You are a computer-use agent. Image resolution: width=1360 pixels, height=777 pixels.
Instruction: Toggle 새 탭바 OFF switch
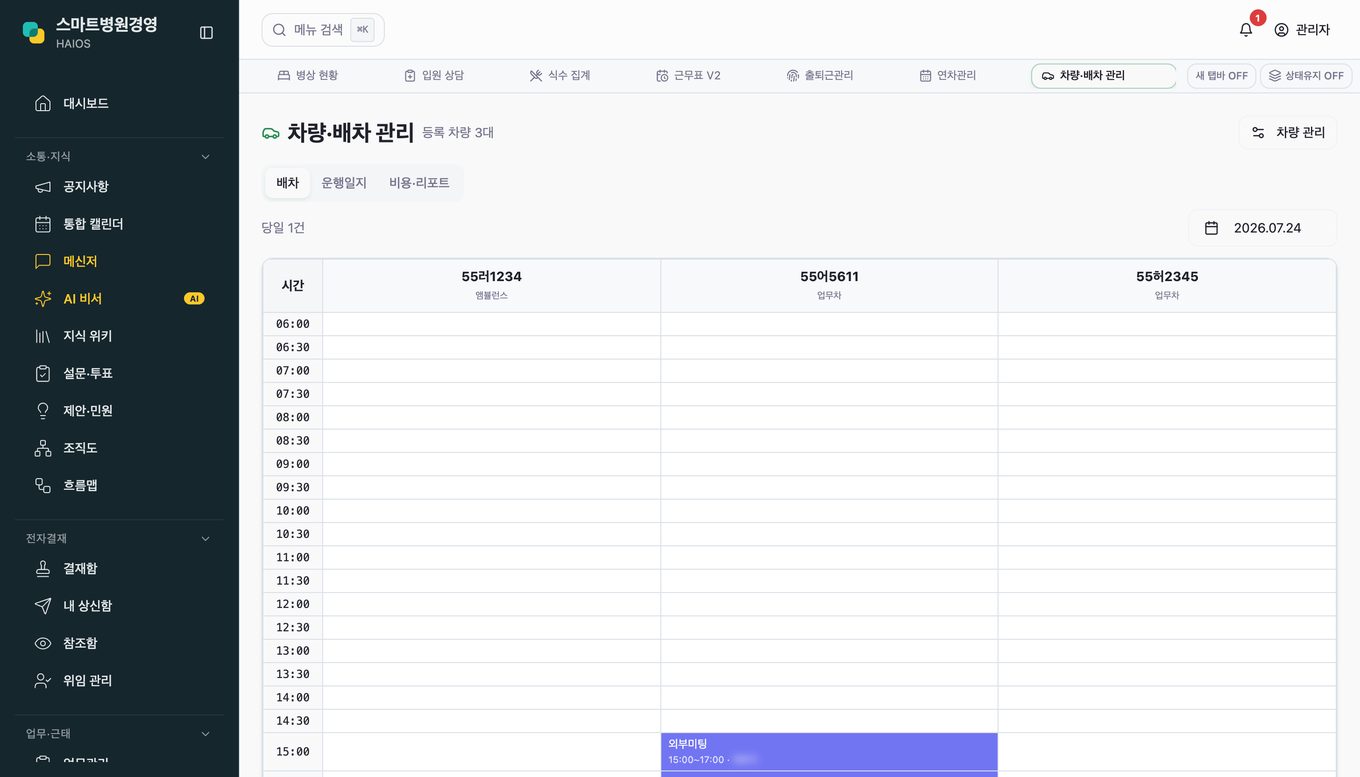click(x=1222, y=76)
